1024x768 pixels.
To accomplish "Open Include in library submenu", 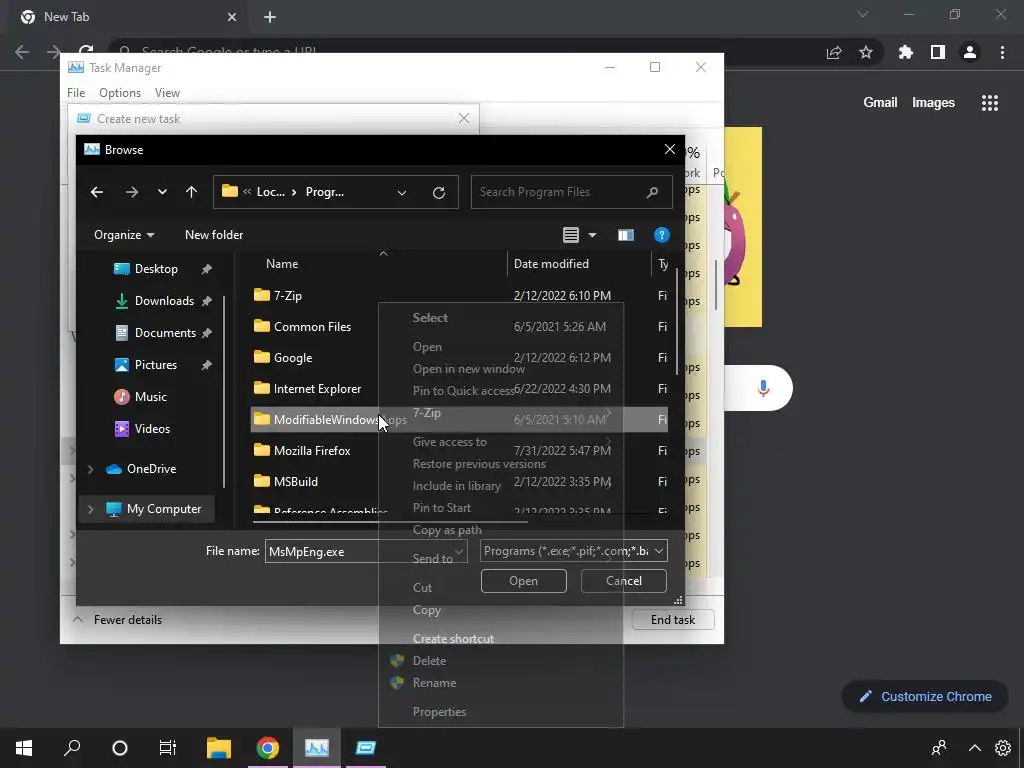I will [x=456, y=486].
